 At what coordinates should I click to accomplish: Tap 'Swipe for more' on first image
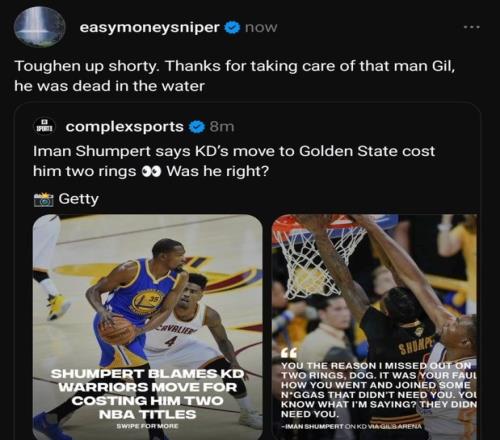[147, 426]
